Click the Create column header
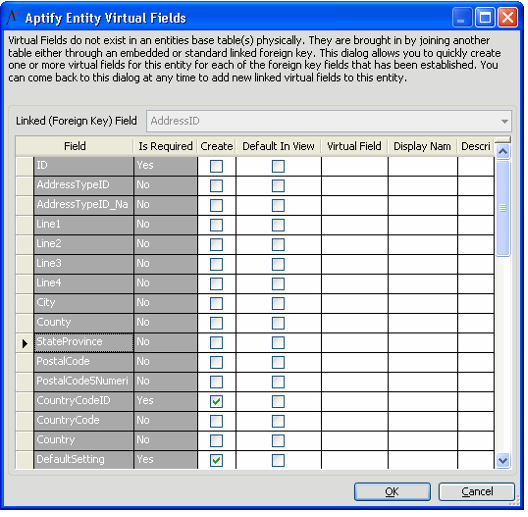The height and width of the screenshot is (517, 528). (x=217, y=146)
